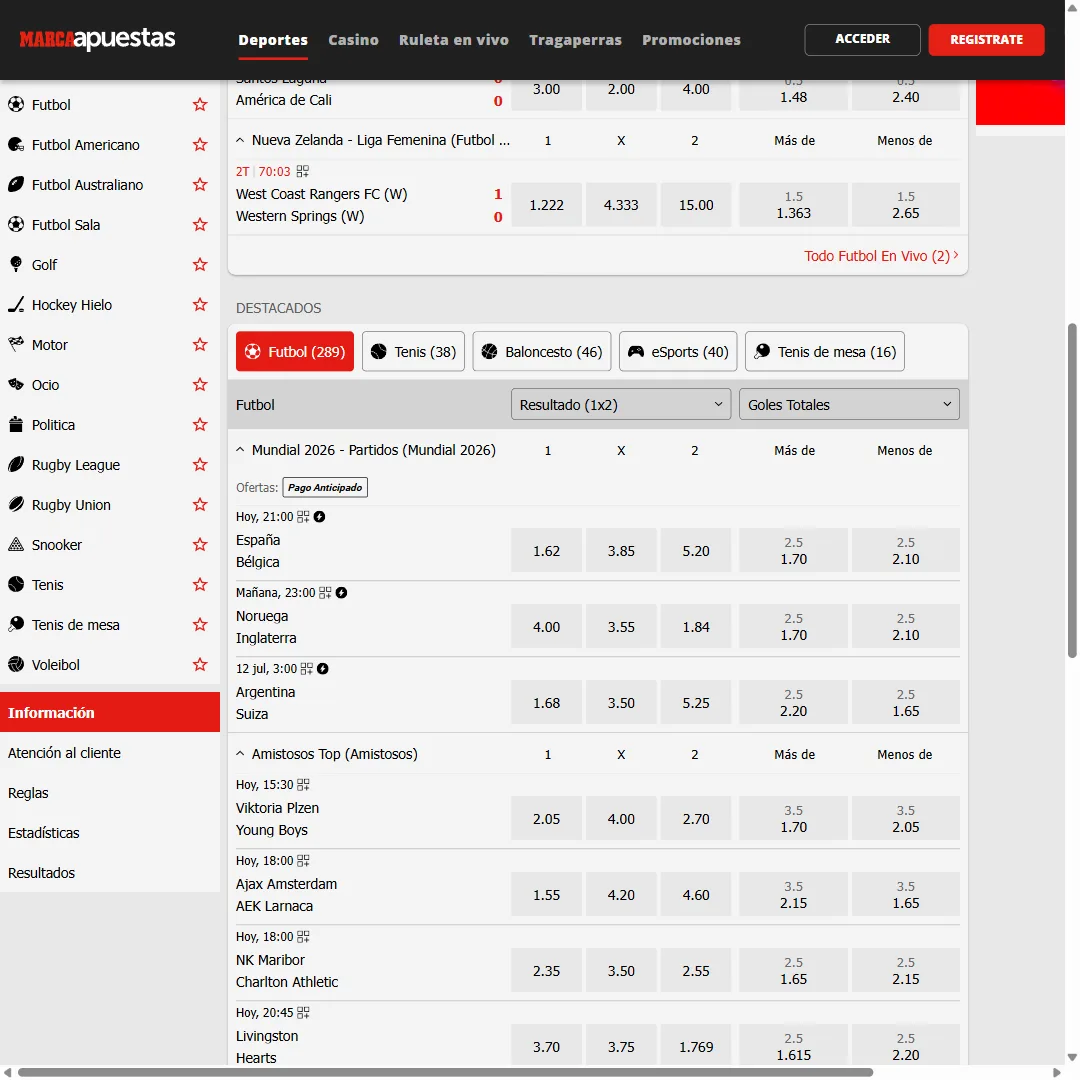1080x1080 pixels.
Task: Open the Tragaperras tab
Action: pyautogui.click(x=575, y=40)
